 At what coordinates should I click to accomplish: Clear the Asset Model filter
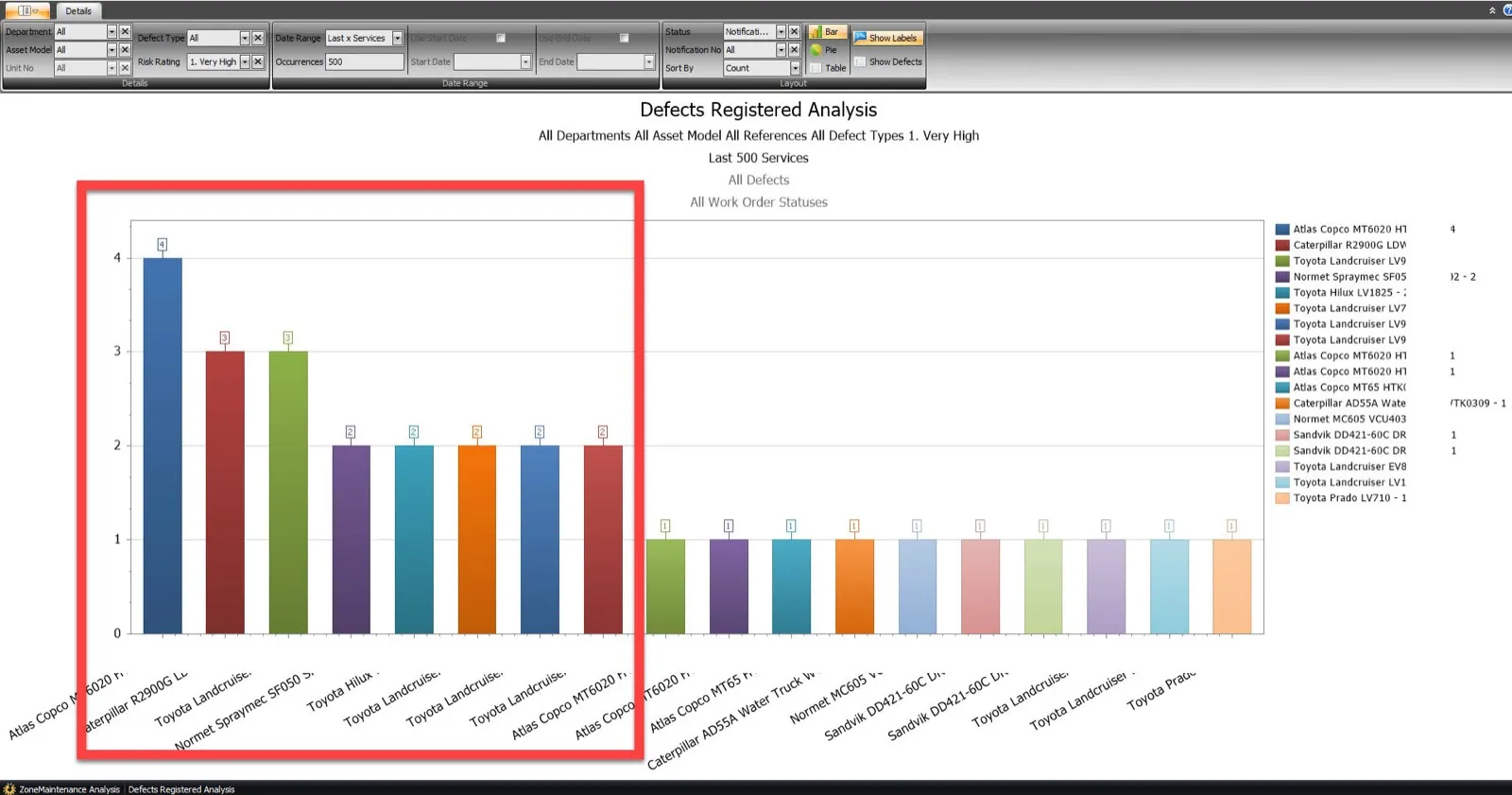[125, 49]
